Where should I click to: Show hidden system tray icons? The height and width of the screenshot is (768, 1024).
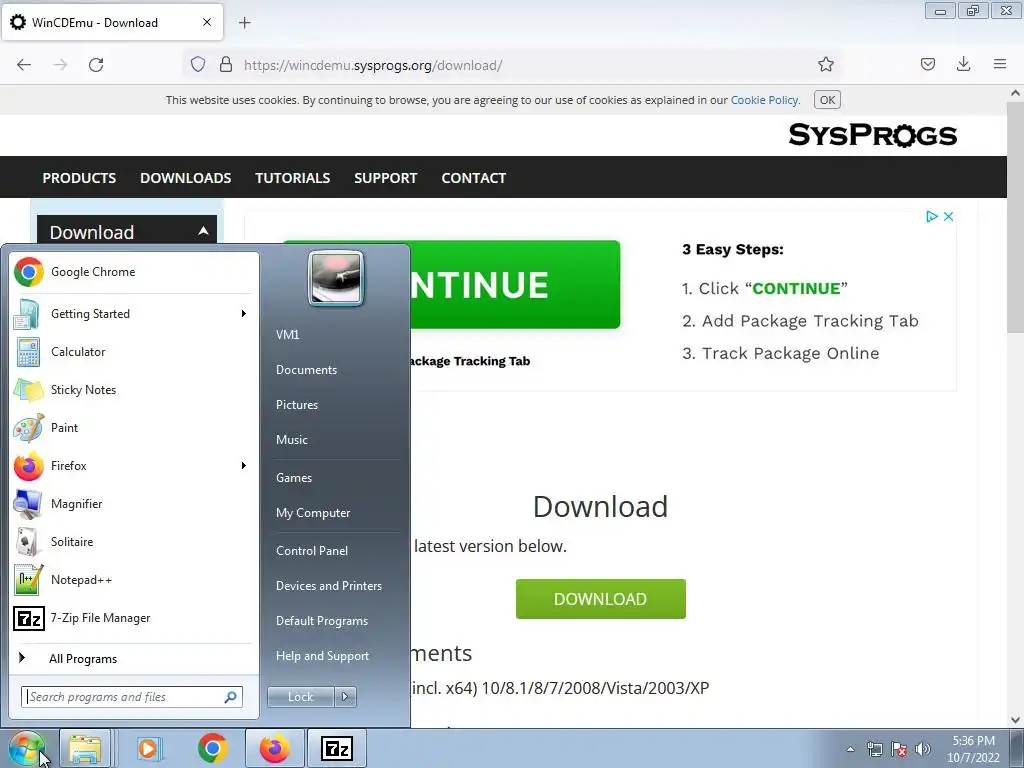pyautogui.click(x=850, y=749)
